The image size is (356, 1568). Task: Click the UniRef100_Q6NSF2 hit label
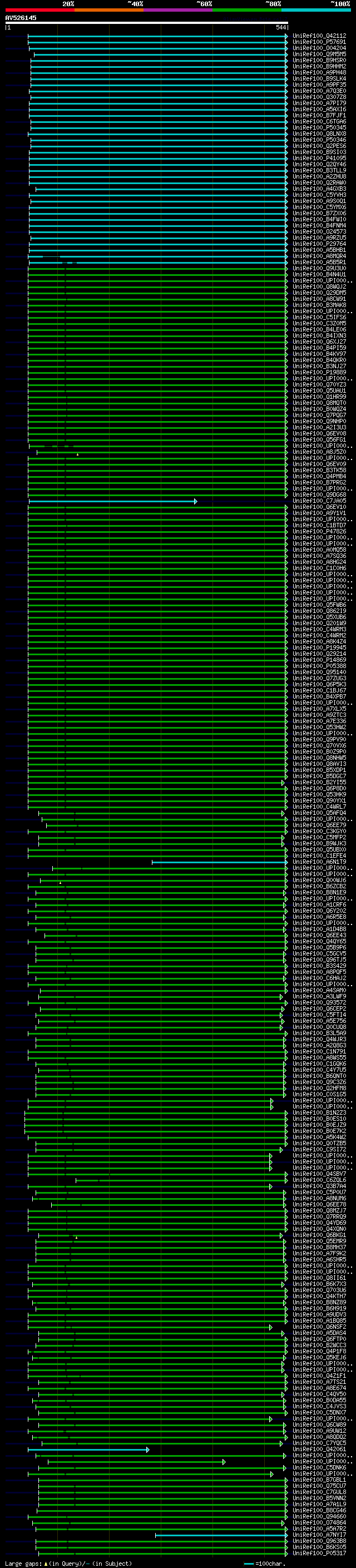319,1327
